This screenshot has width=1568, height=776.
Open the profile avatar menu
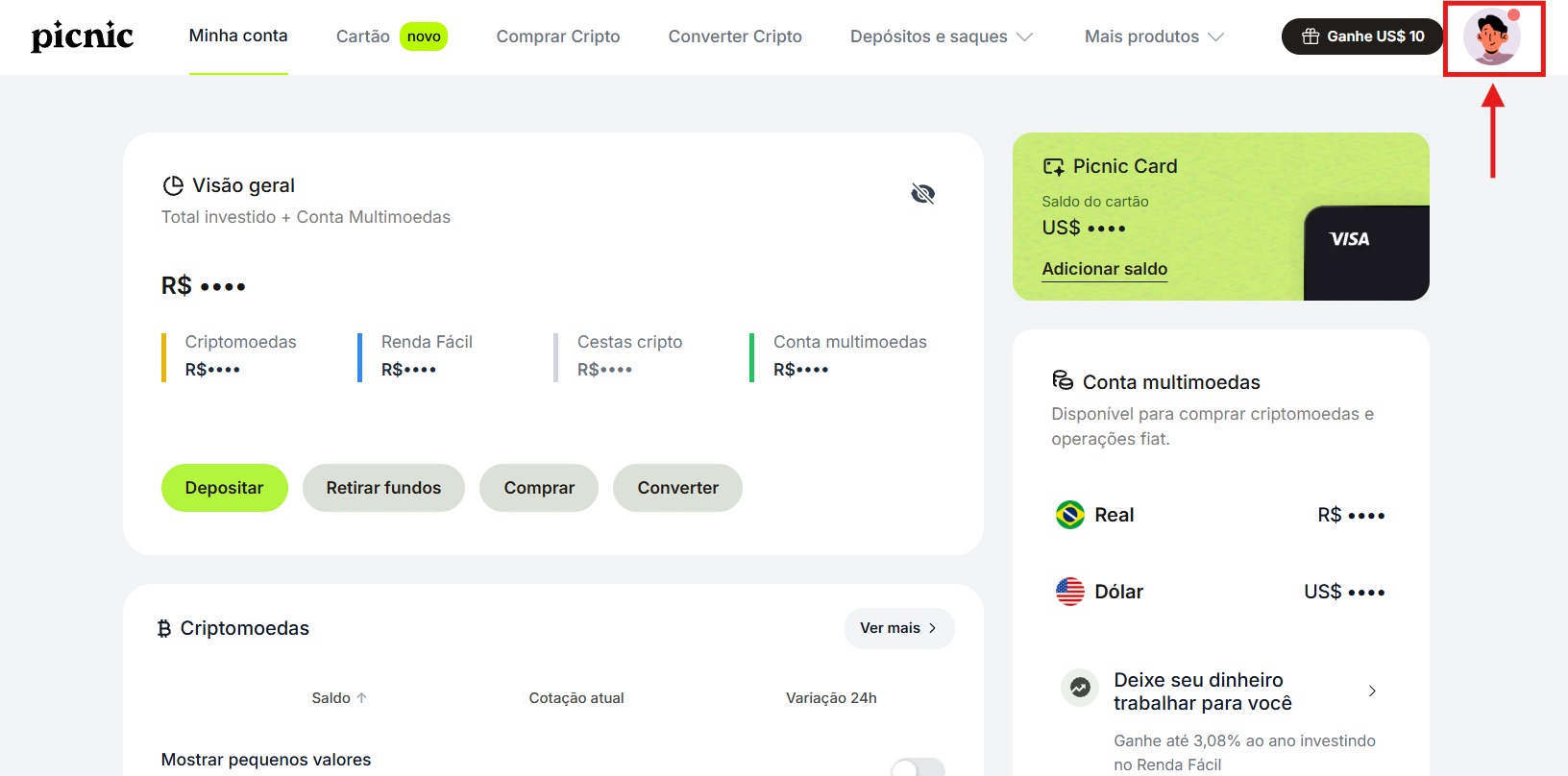1491,37
